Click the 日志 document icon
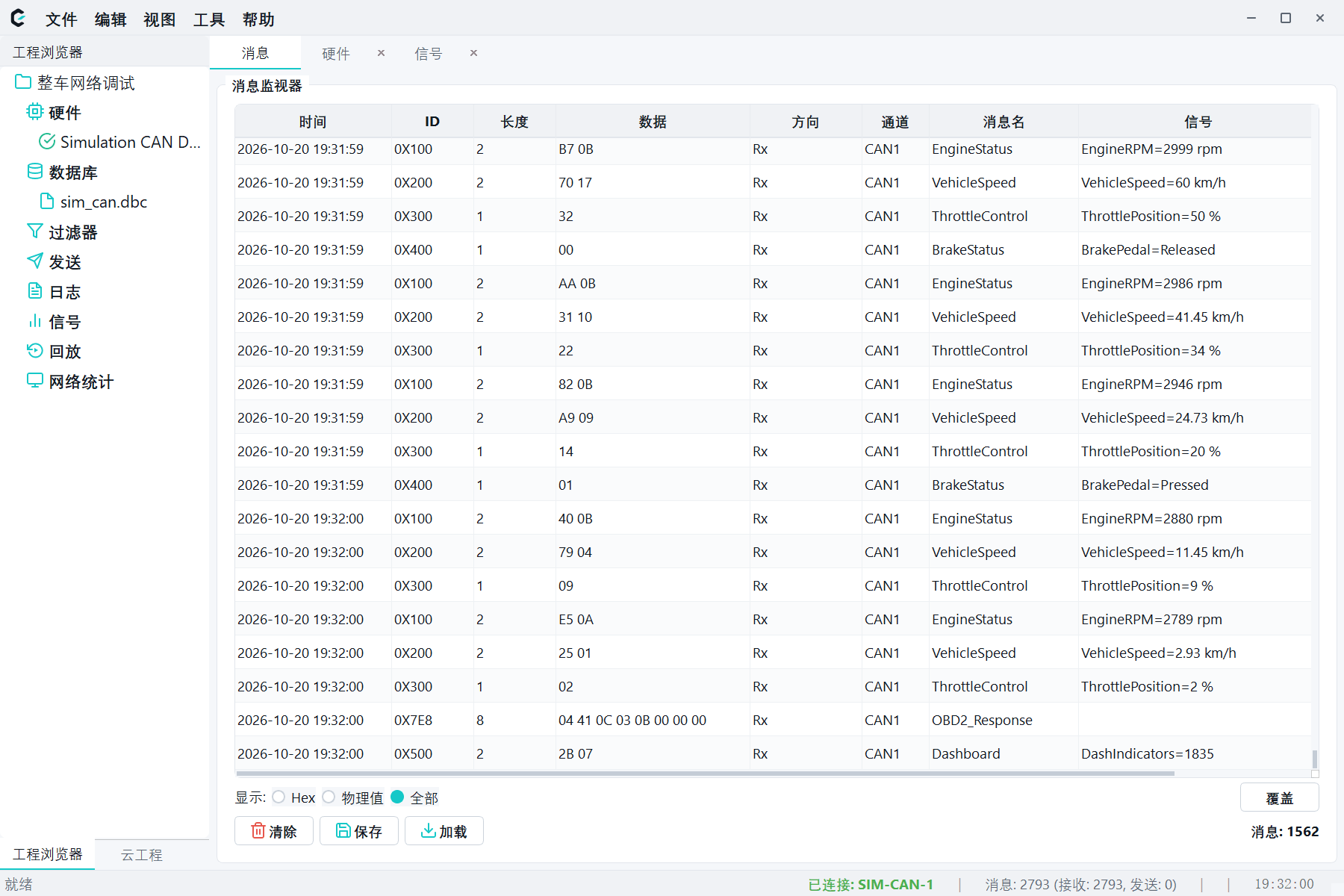 34,290
